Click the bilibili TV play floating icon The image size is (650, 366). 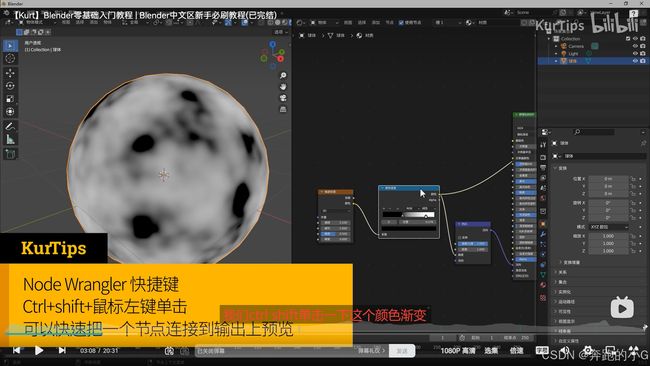pyautogui.click(x=622, y=308)
